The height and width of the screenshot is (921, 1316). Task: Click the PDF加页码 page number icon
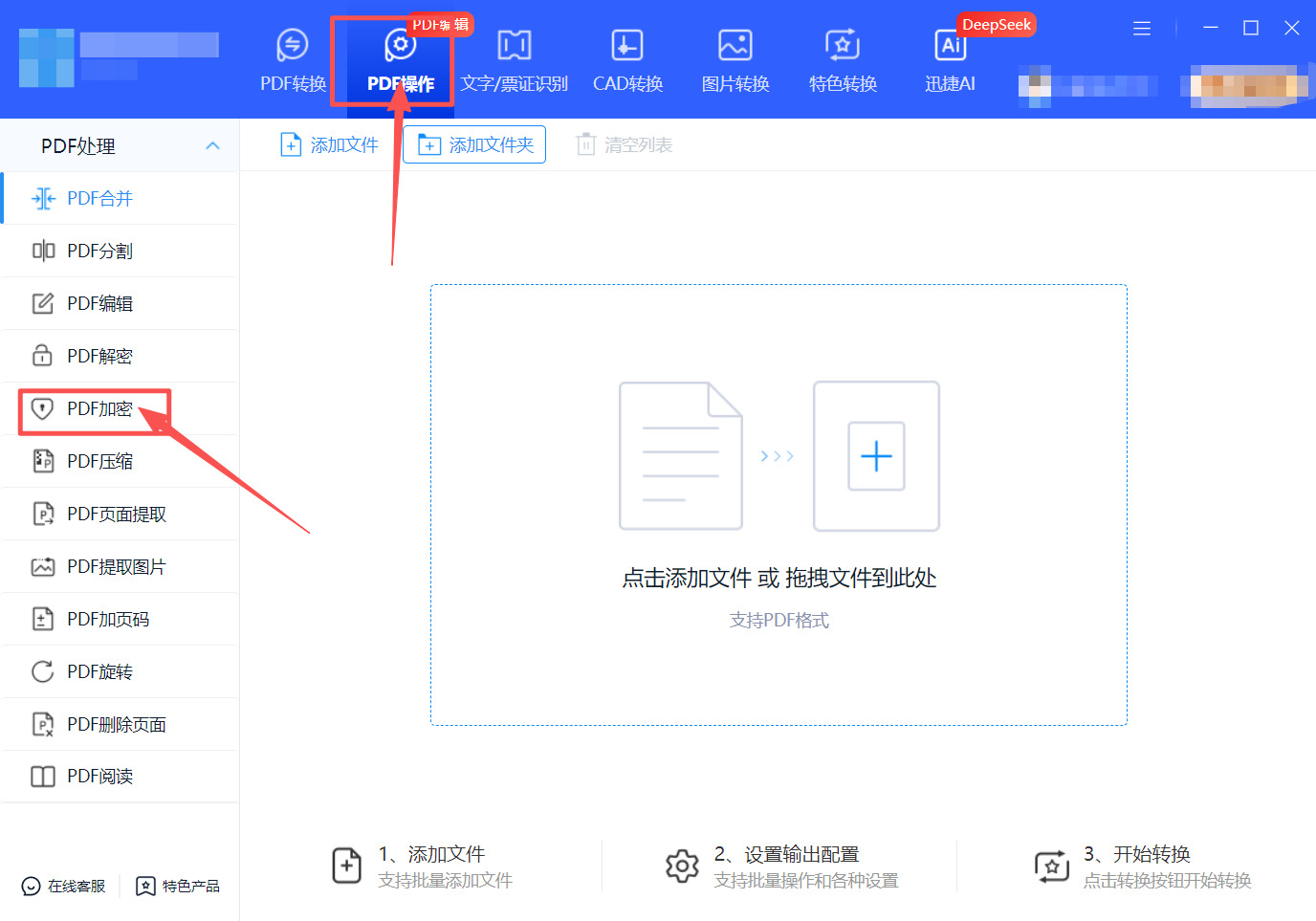43,619
